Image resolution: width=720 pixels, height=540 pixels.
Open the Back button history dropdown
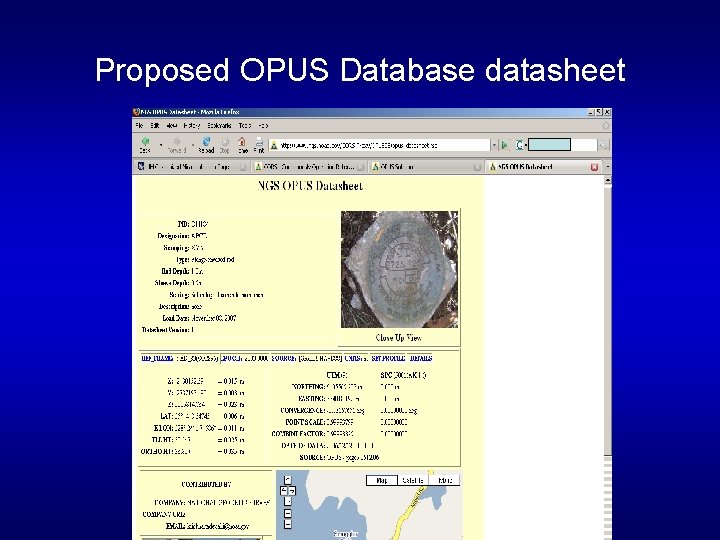[x=161, y=145]
